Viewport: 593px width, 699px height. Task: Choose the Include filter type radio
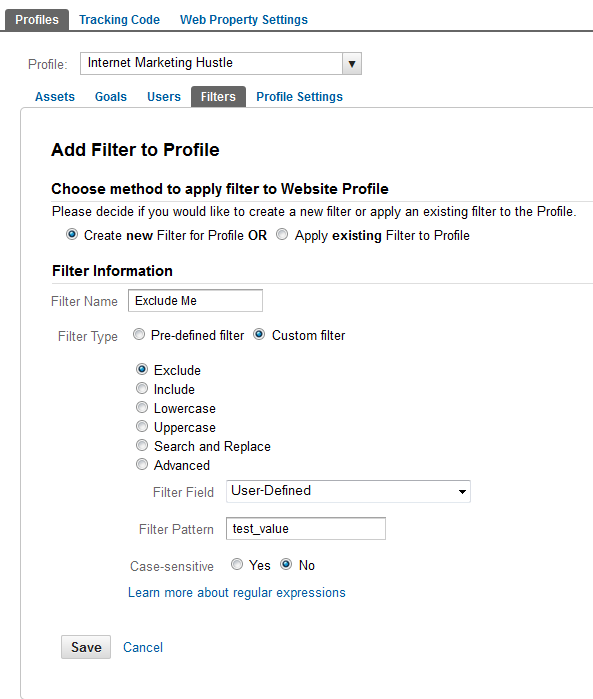(142, 388)
